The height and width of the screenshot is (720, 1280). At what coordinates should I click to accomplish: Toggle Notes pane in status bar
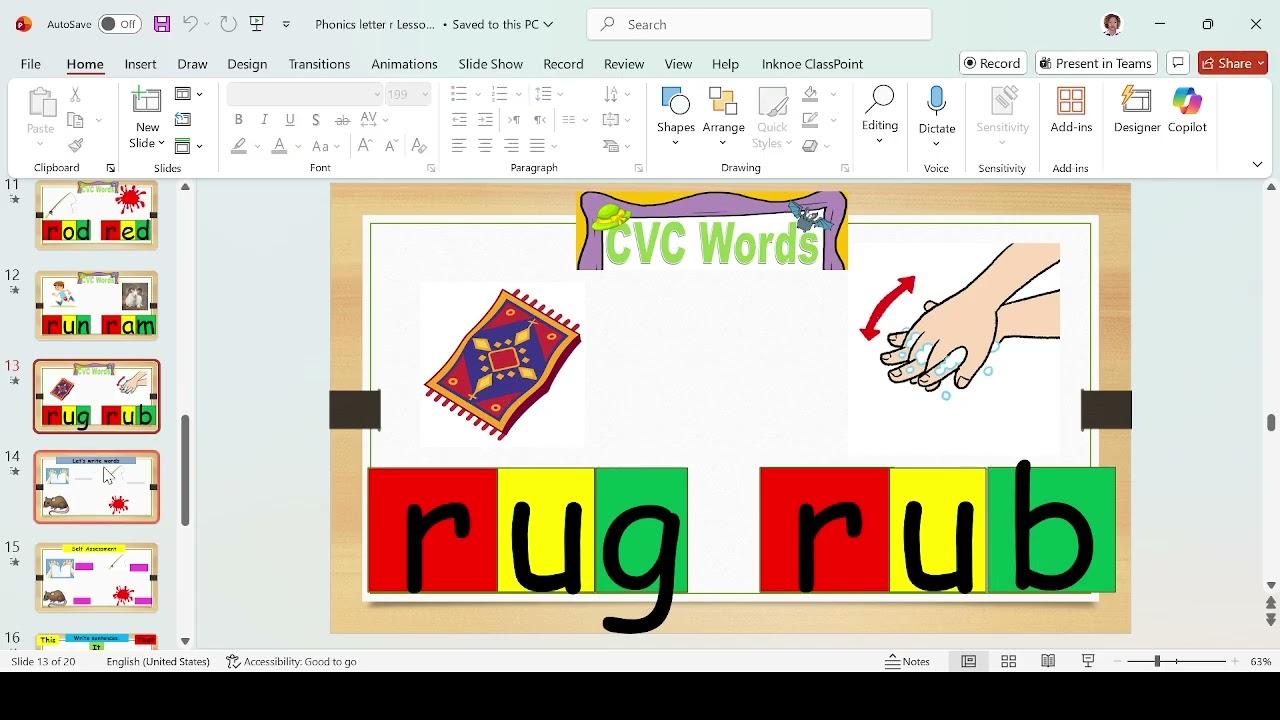point(908,662)
